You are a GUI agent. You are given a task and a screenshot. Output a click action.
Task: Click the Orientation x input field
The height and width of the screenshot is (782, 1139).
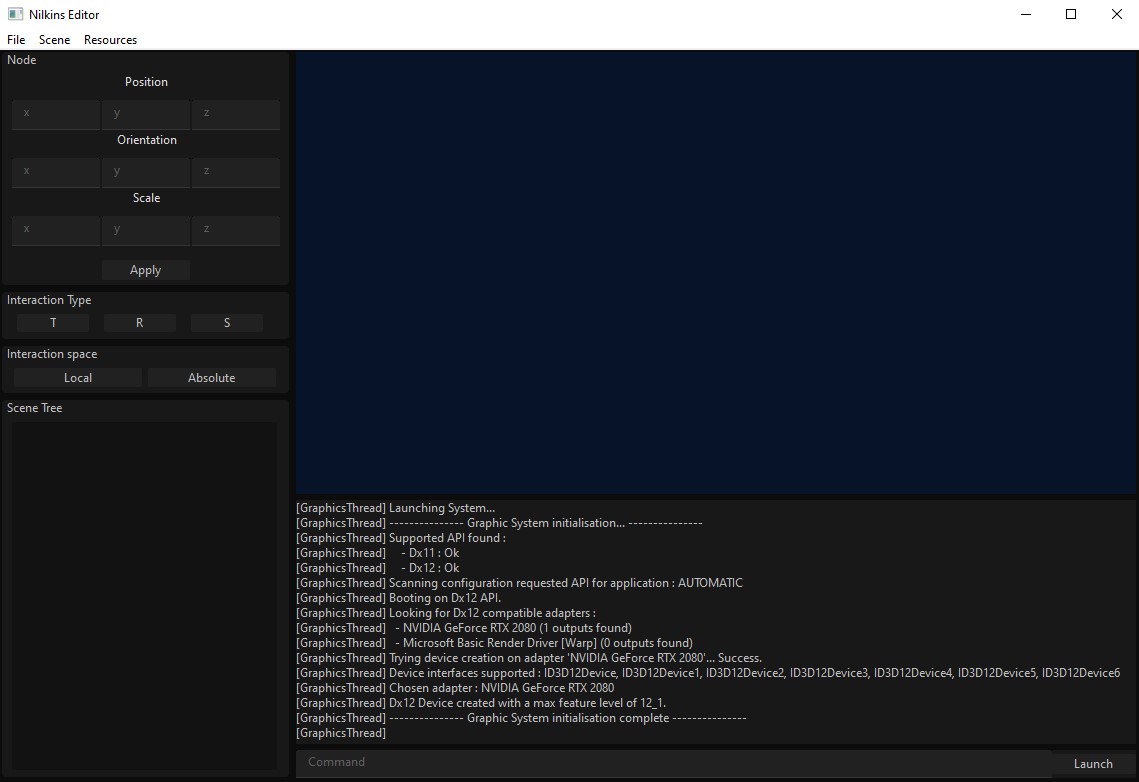pyautogui.click(x=56, y=172)
